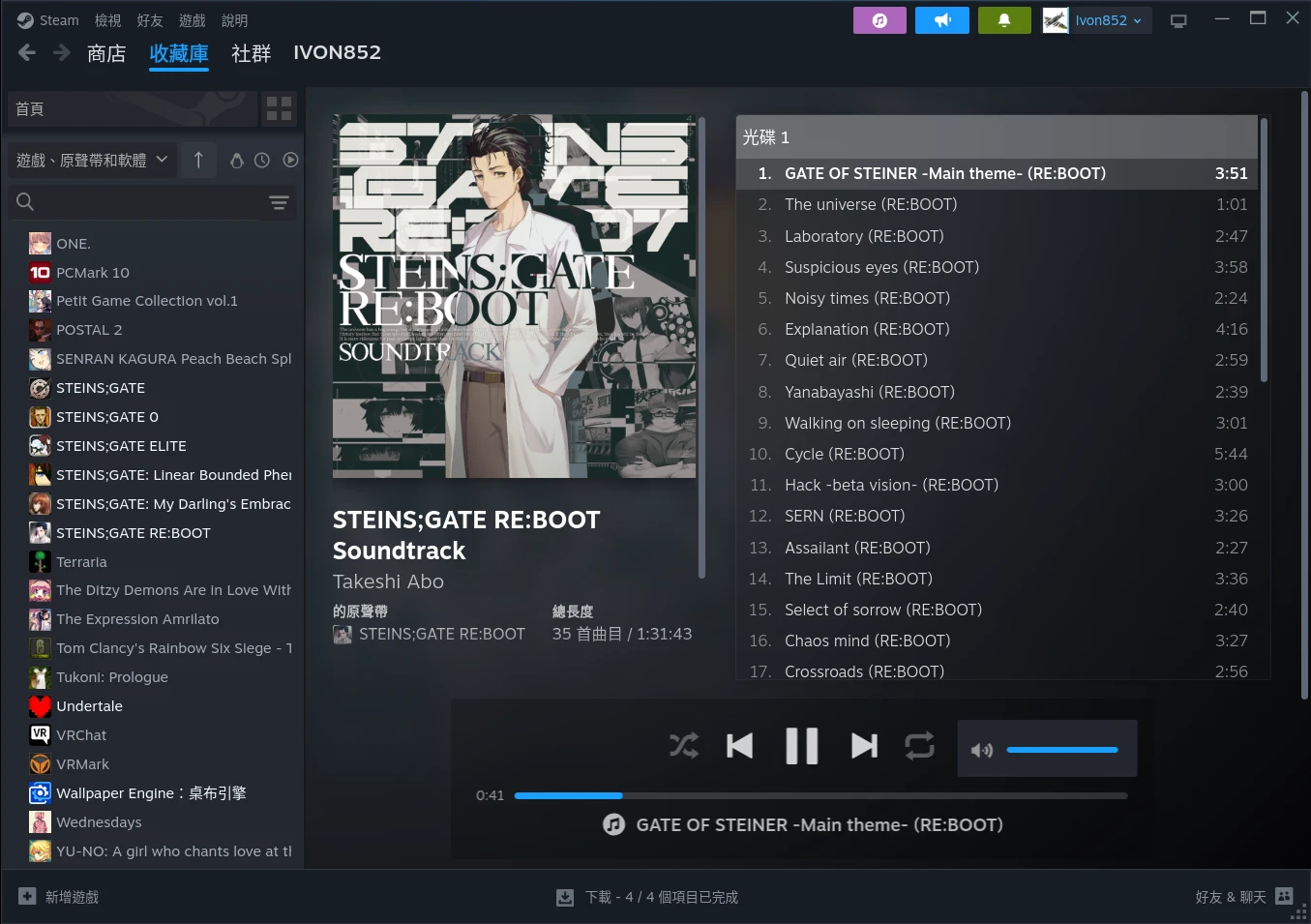Open the IVON852 profile tab

click(x=338, y=53)
